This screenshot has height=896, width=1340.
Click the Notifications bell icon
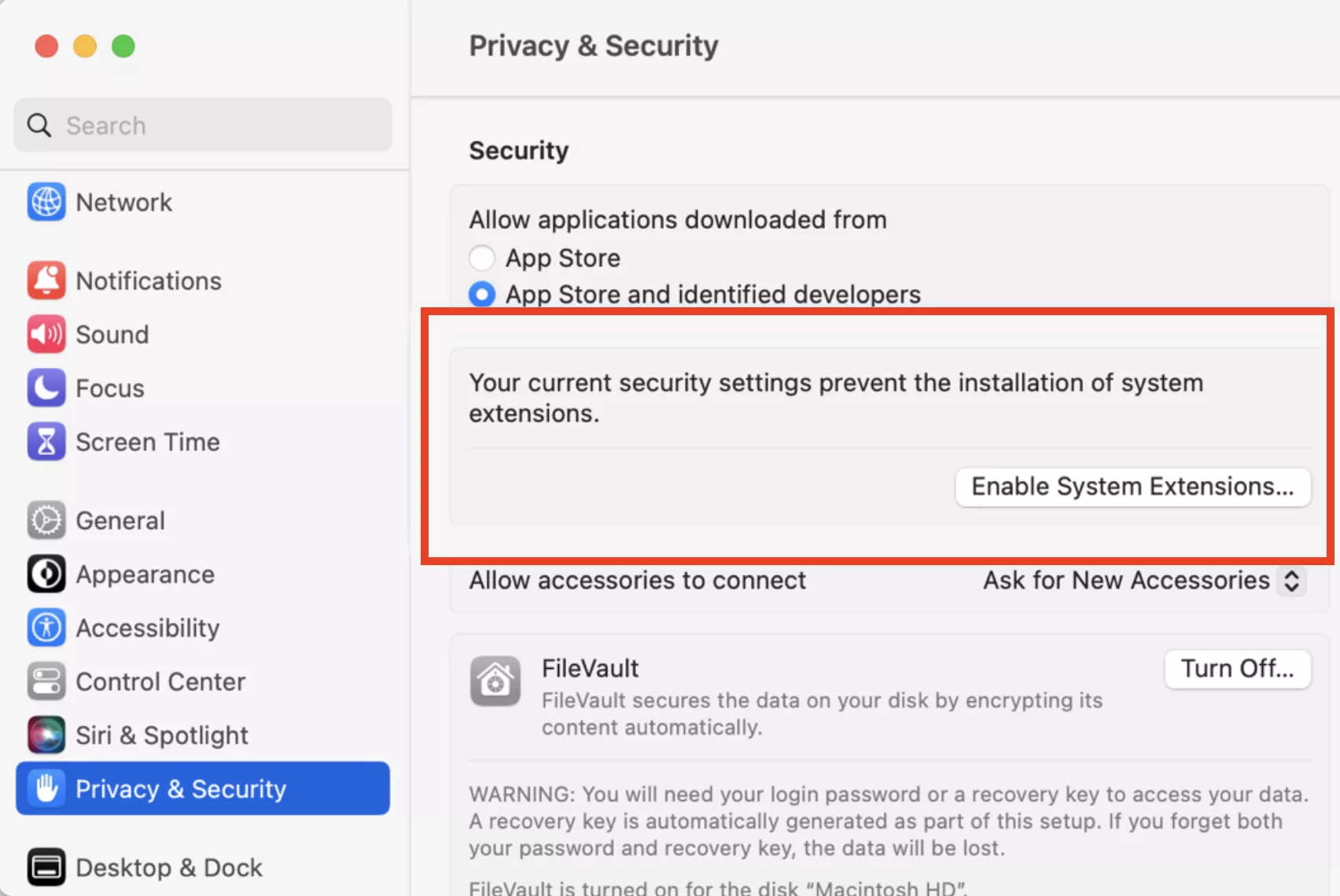point(46,281)
